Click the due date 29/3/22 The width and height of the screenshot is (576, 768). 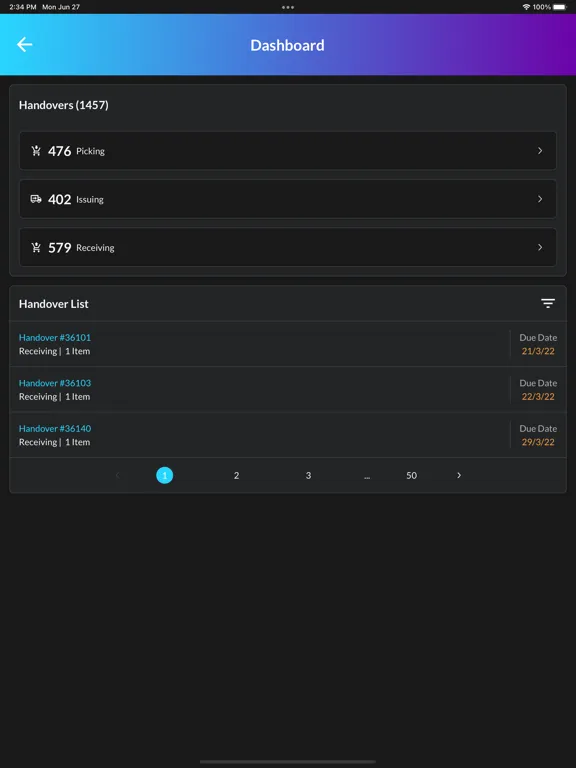click(x=538, y=442)
